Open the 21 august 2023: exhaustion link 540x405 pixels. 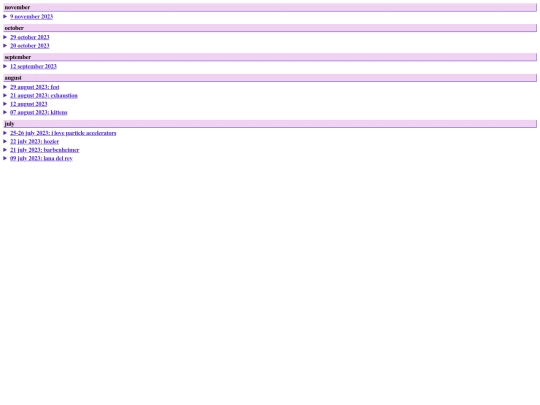coord(44,95)
